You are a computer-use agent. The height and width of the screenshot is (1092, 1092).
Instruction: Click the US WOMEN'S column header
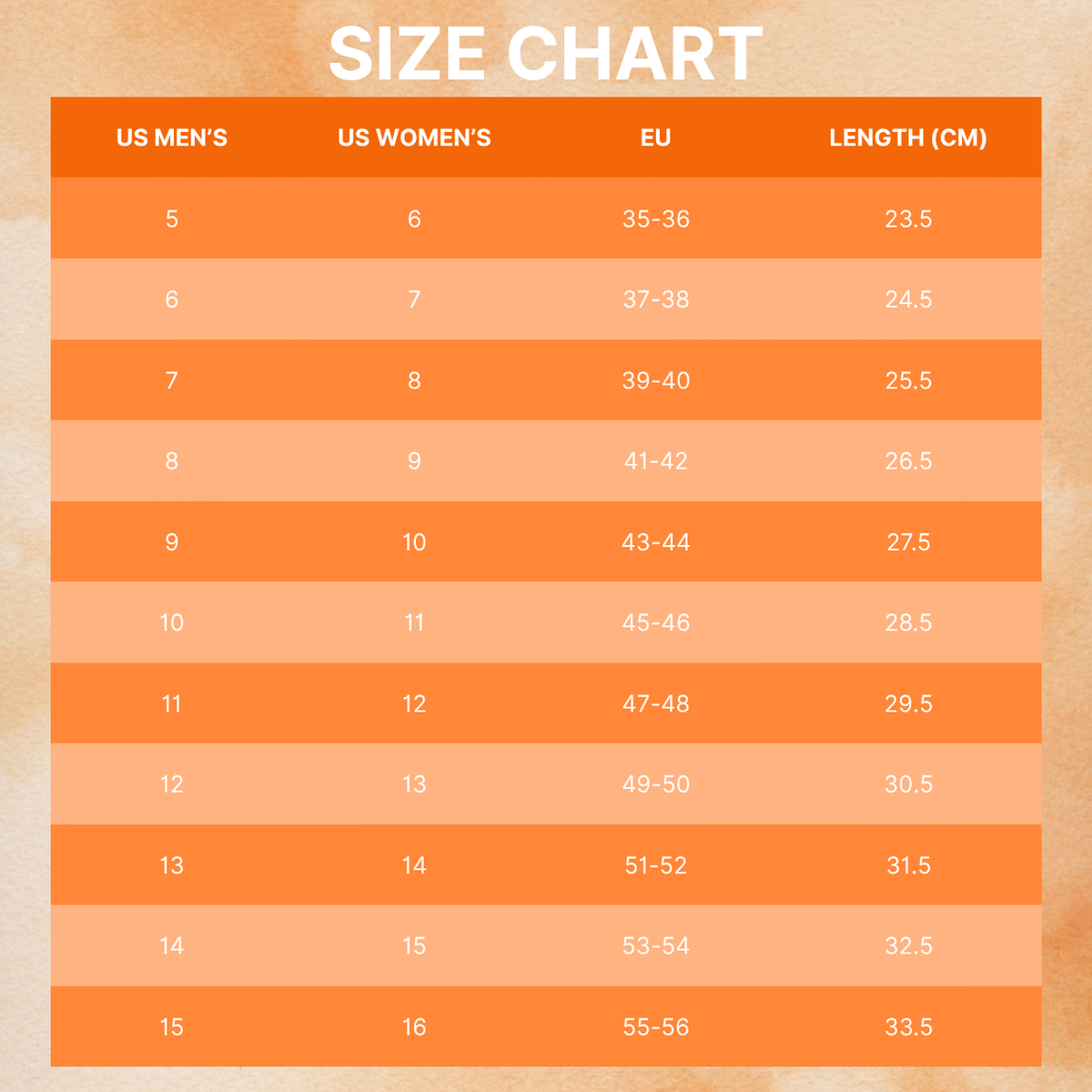[x=414, y=138]
